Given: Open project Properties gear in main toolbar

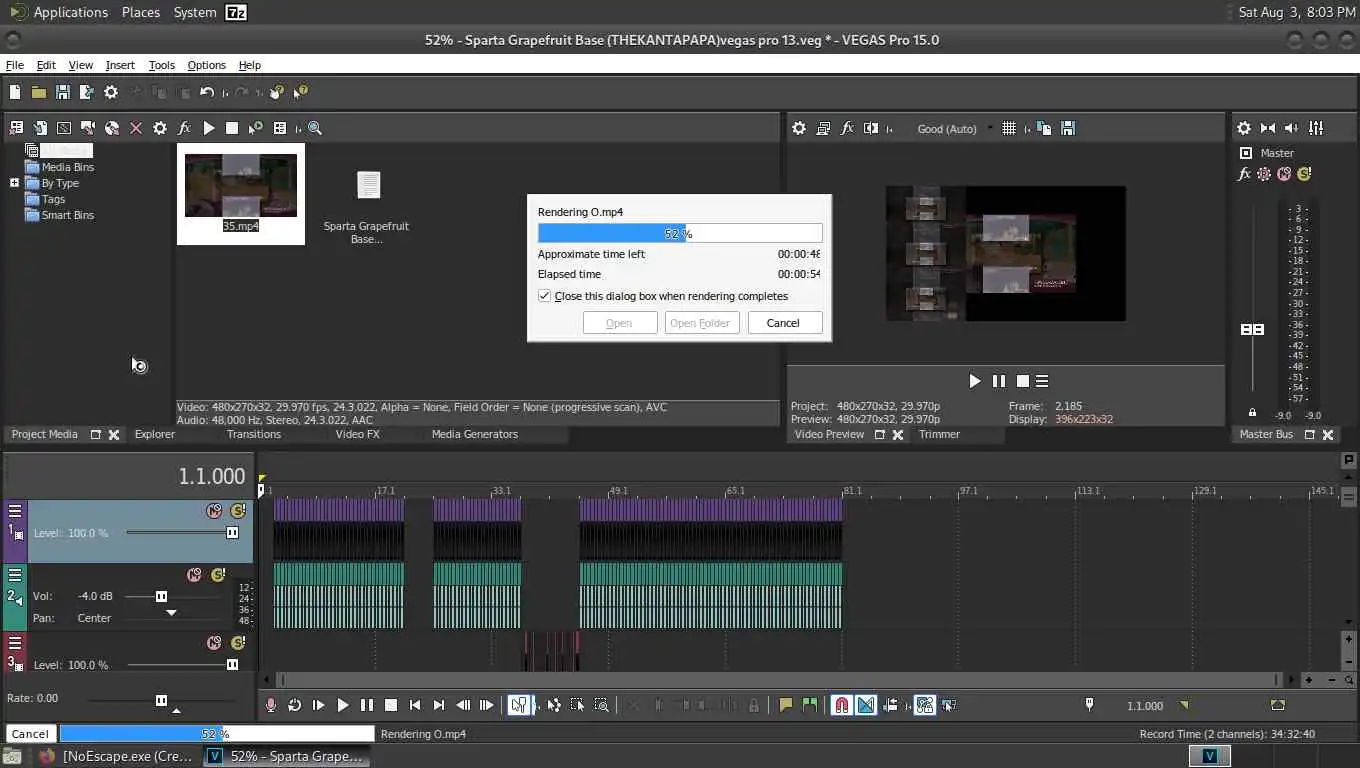Looking at the screenshot, I should pyautogui.click(x=111, y=92).
